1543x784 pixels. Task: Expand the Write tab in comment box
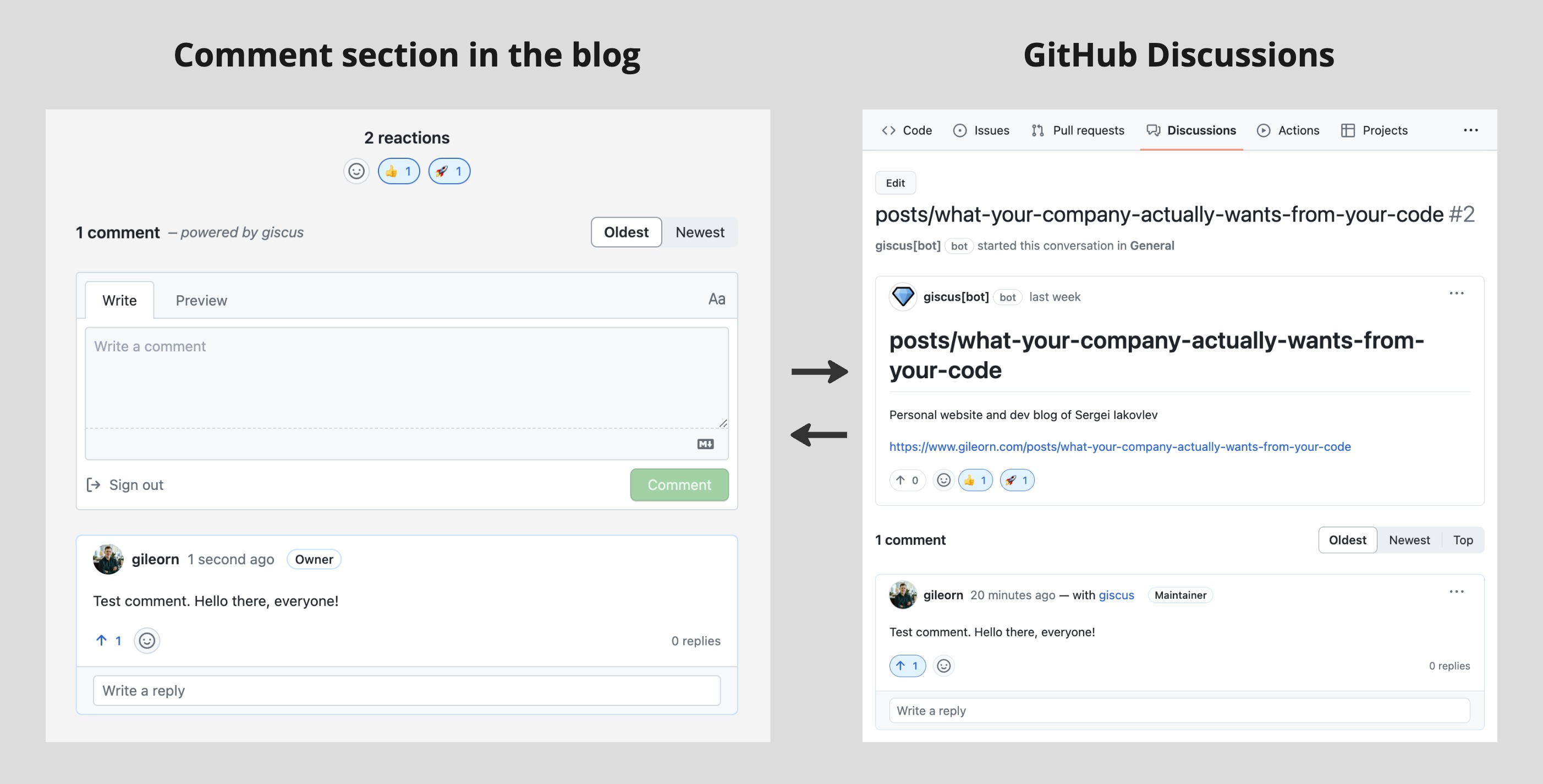point(119,298)
